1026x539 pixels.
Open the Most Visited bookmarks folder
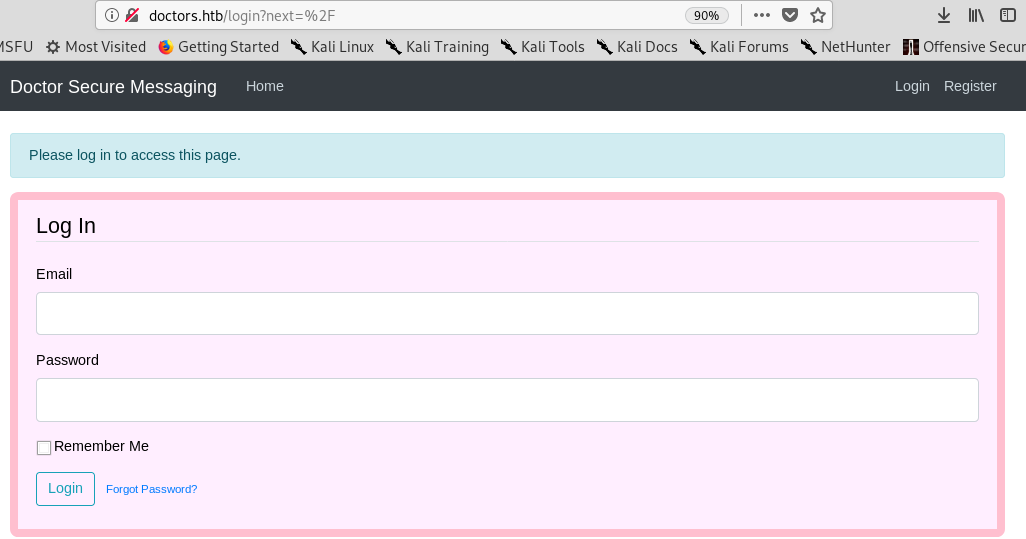[96, 46]
